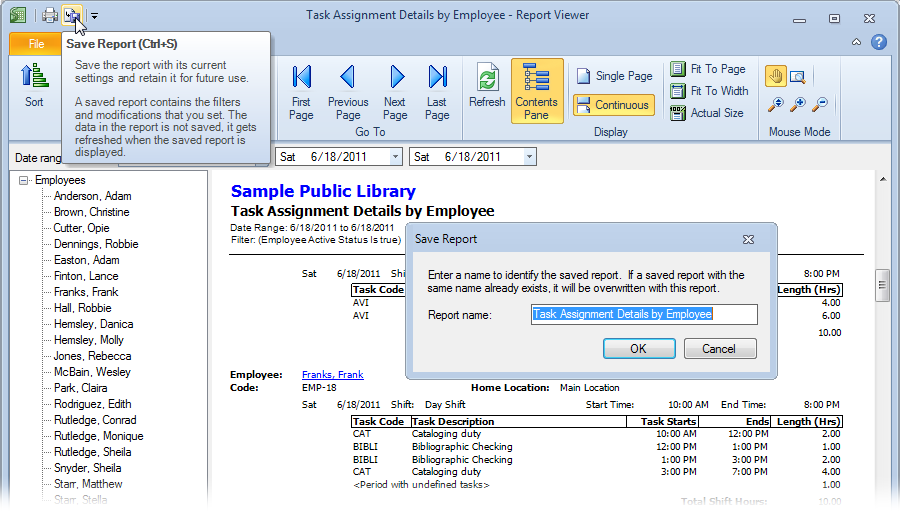Switch to Single Page display
This screenshot has width=900, height=525.
click(615, 76)
